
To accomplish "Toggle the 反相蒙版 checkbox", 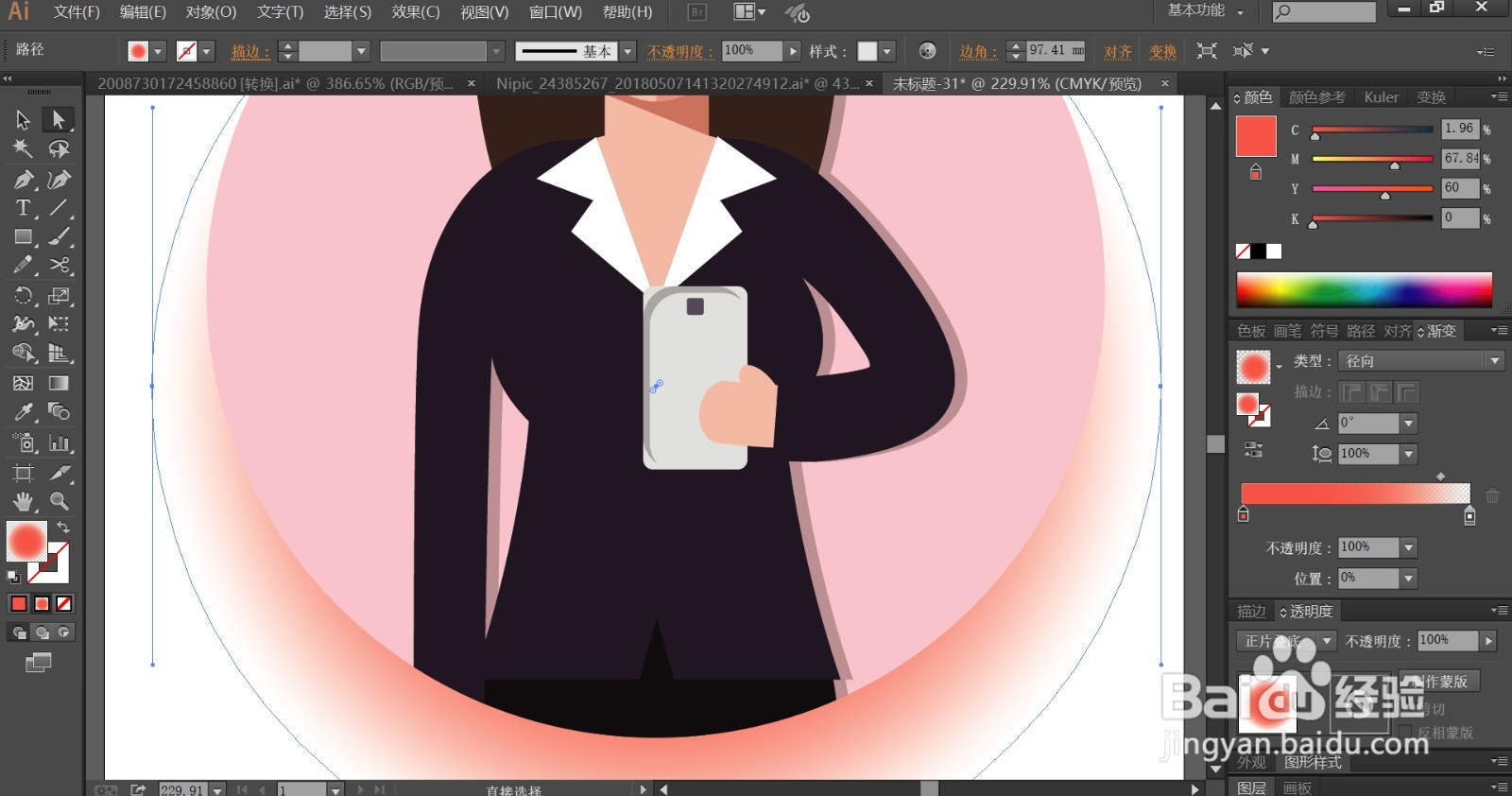I will 1406,733.
